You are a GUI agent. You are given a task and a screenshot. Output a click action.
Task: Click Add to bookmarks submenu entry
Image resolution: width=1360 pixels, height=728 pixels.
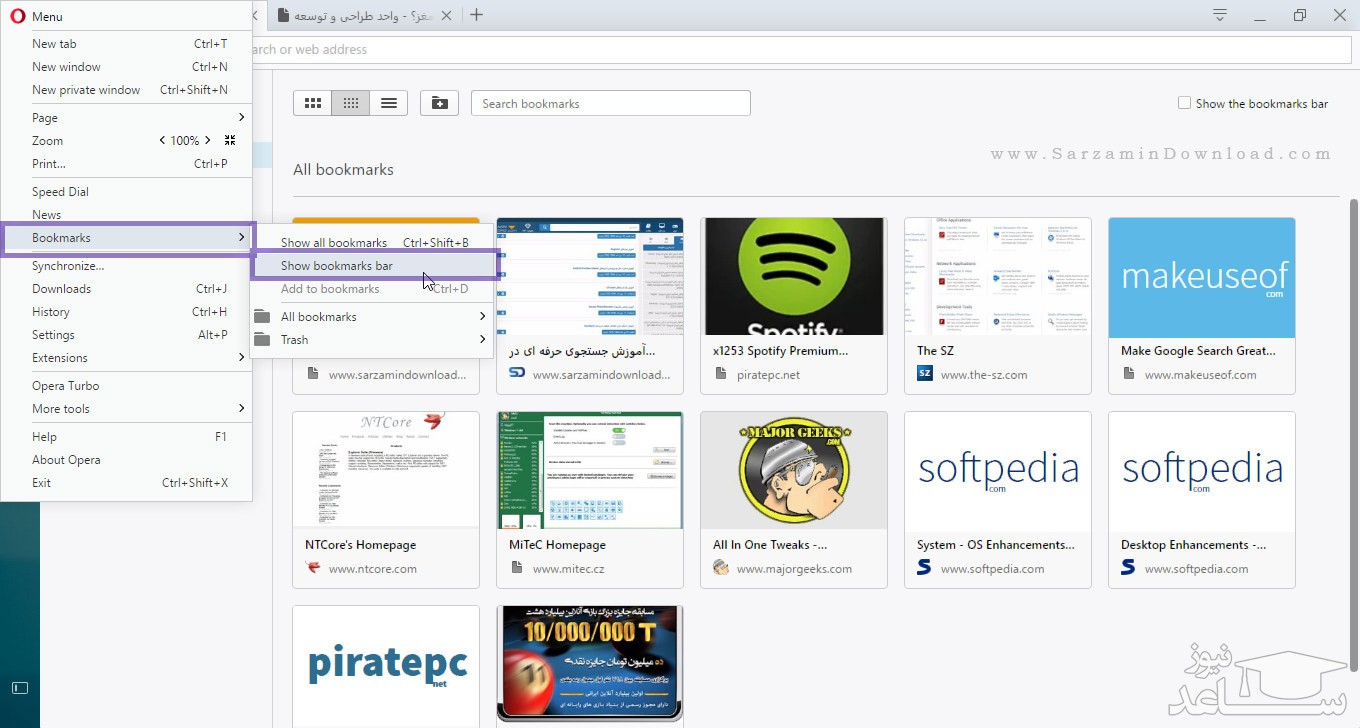point(373,289)
